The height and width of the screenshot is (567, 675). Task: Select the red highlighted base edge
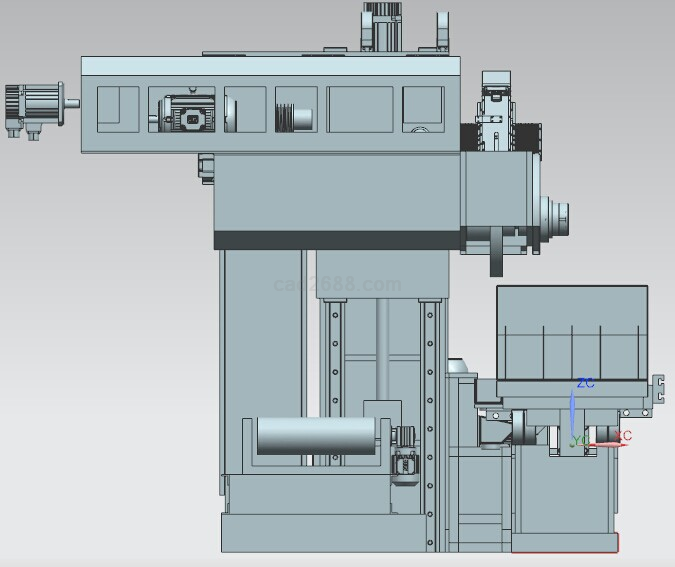[565, 550]
